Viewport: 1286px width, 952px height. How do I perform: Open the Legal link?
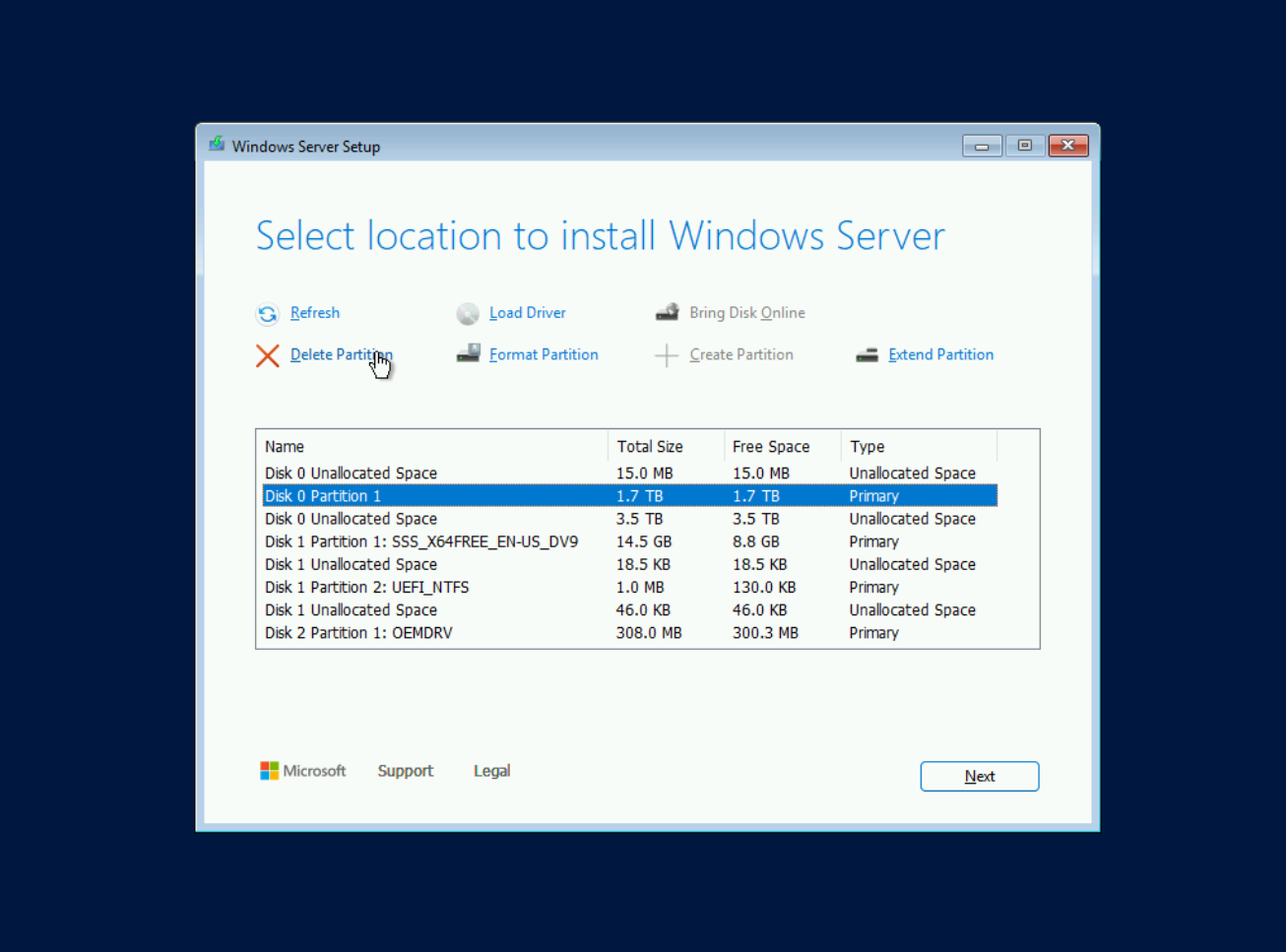491,771
